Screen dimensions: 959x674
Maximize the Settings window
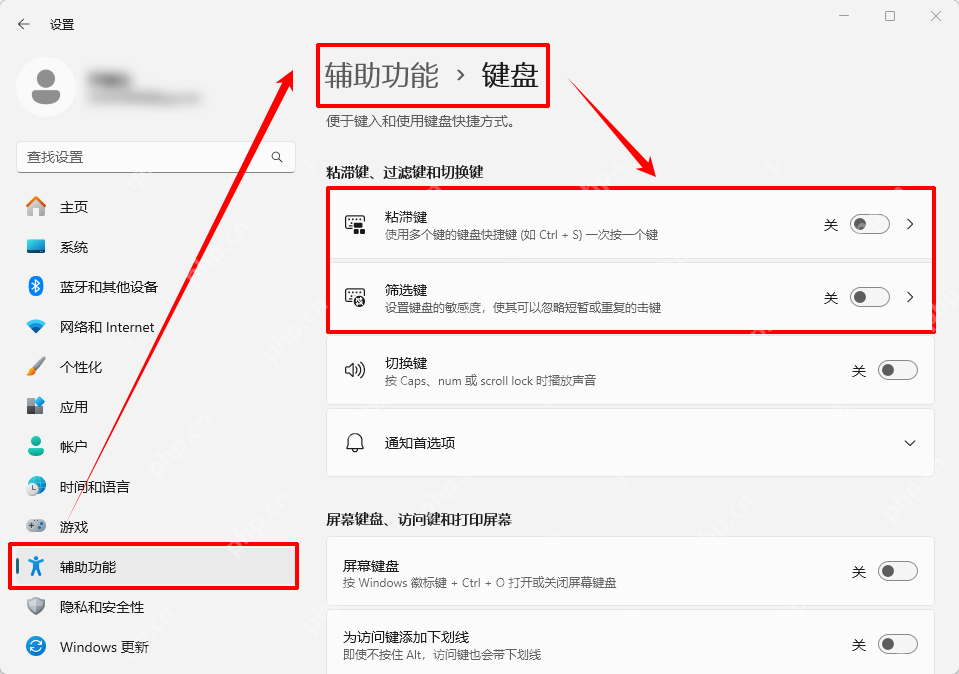pyautogui.click(x=890, y=16)
